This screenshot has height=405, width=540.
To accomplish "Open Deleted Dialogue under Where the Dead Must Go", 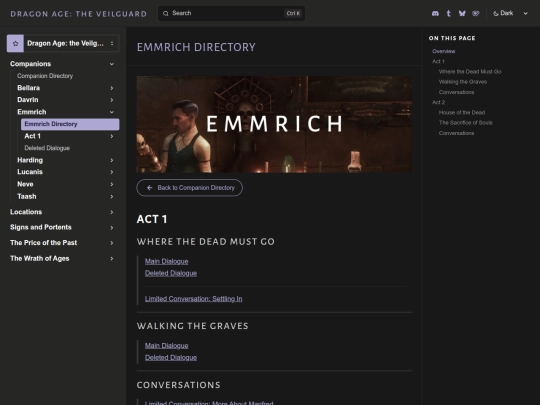I will pyautogui.click(x=171, y=273).
